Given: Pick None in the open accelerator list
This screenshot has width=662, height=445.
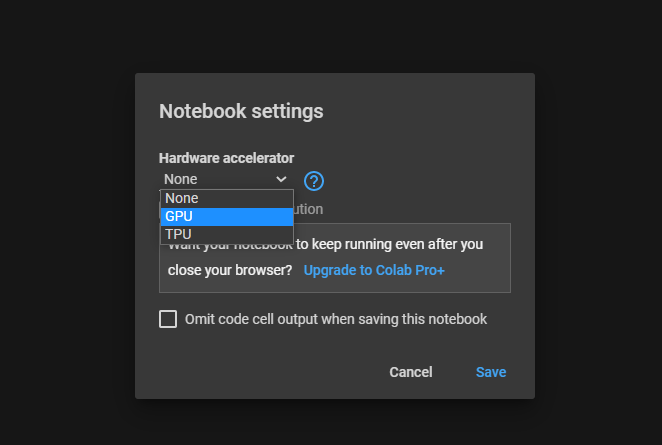Looking at the screenshot, I should click(x=227, y=198).
